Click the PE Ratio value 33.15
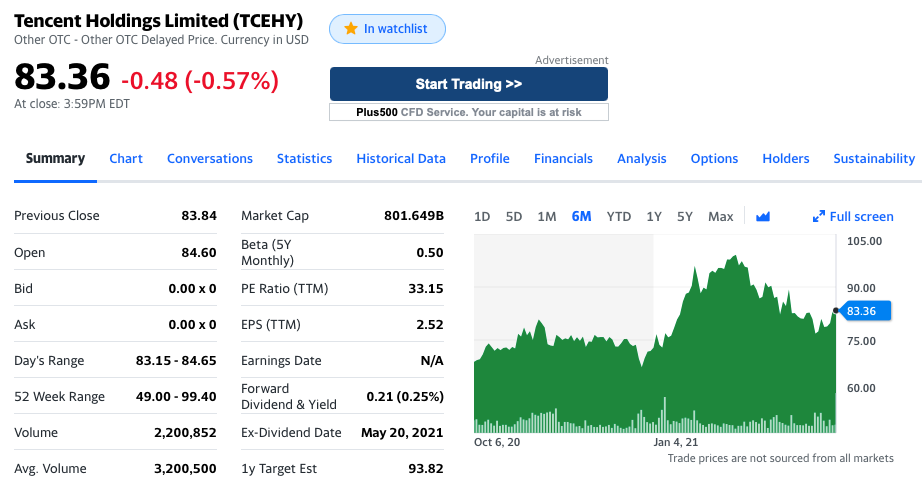The width and height of the screenshot is (922, 499). 426,289
